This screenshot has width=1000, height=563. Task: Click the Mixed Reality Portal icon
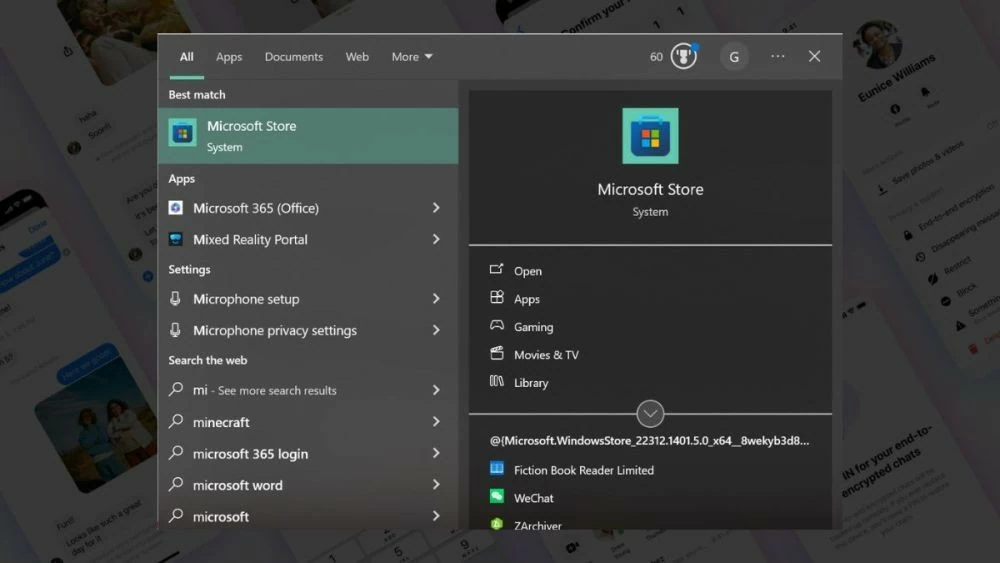coord(176,240)
